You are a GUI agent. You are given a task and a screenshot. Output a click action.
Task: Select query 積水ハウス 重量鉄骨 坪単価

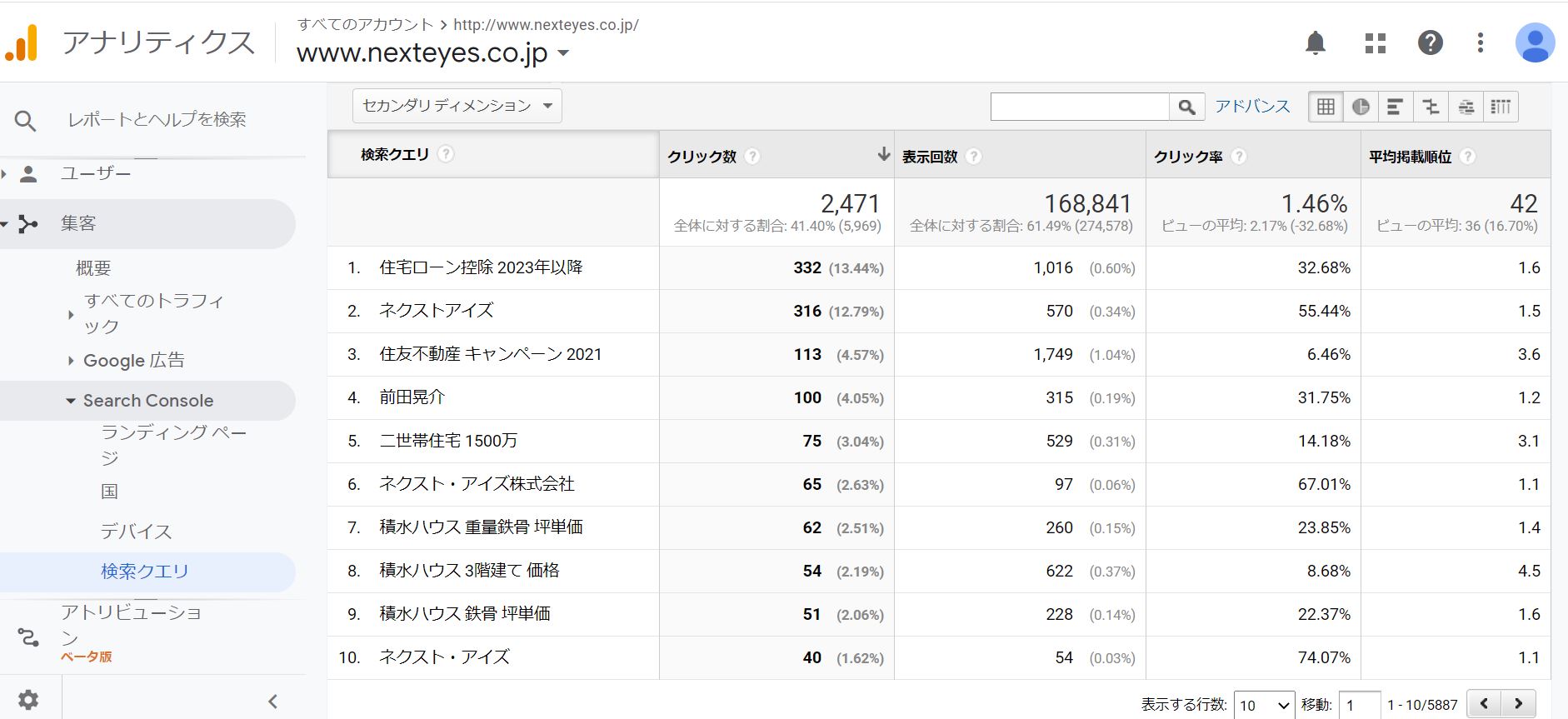(481, 527)
